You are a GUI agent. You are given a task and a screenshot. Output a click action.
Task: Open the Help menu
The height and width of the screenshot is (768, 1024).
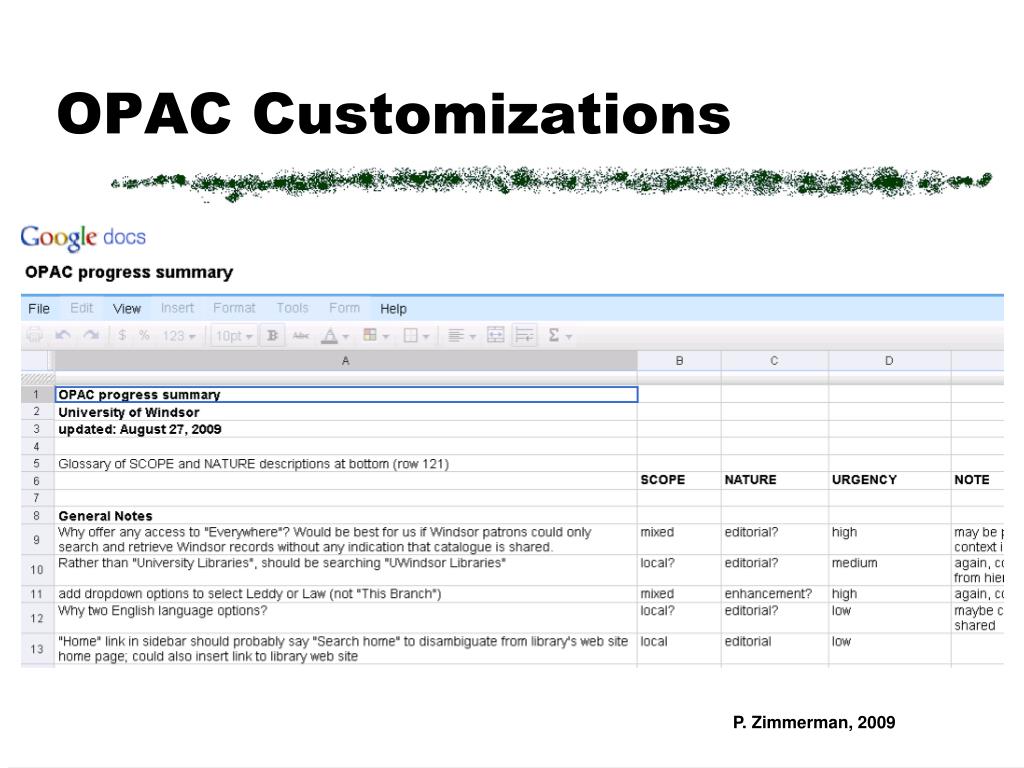393,308
